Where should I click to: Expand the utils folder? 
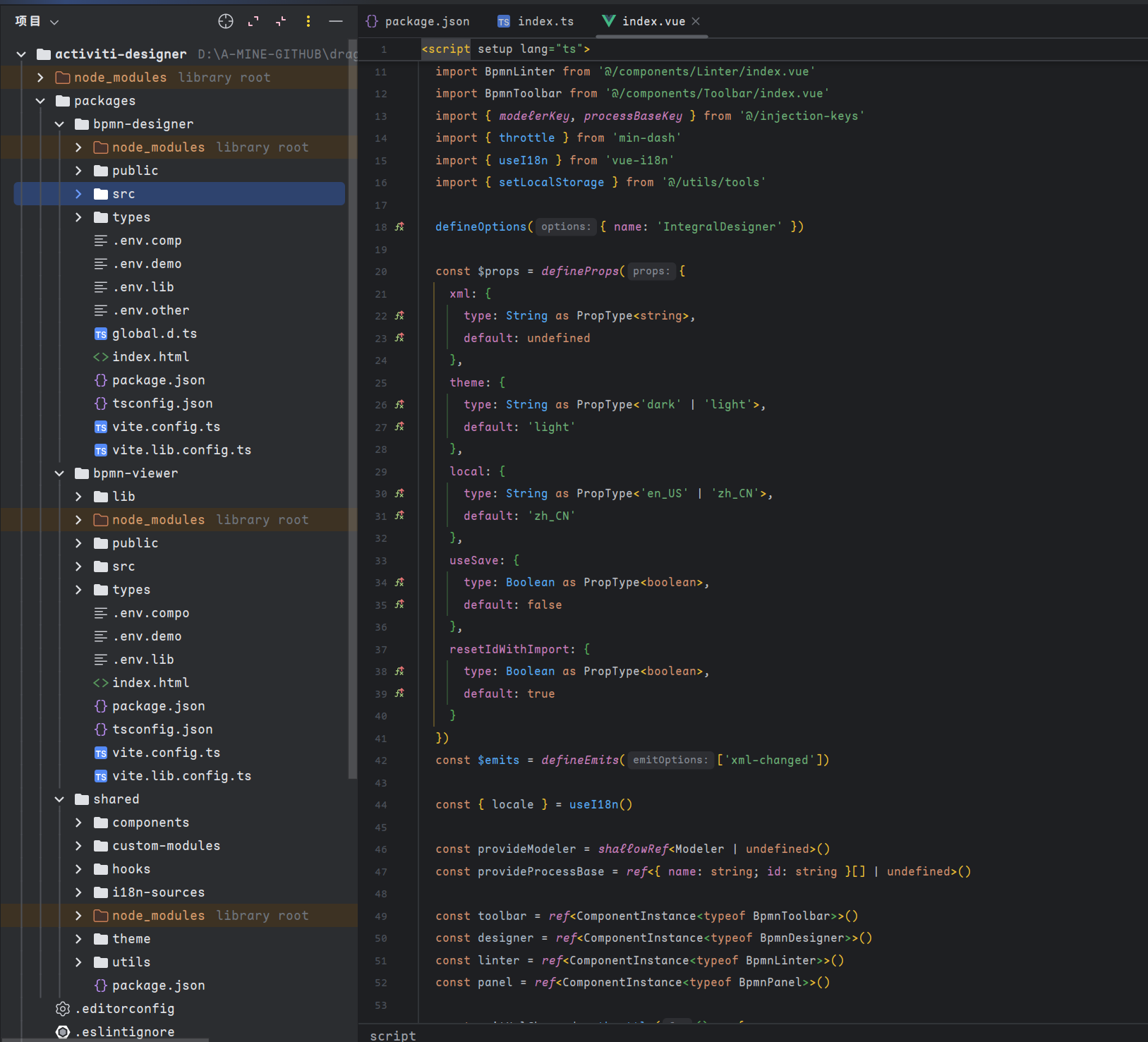click(78, 962)
